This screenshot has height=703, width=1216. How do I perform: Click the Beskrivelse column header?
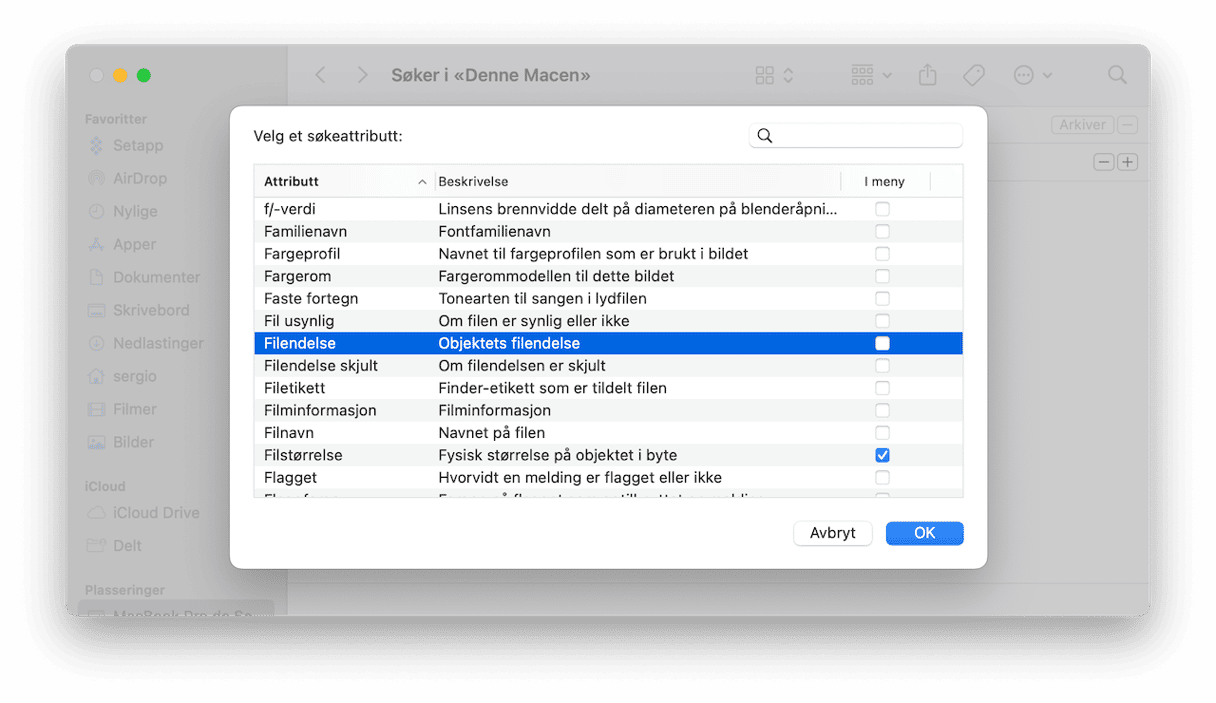[636, 181]
